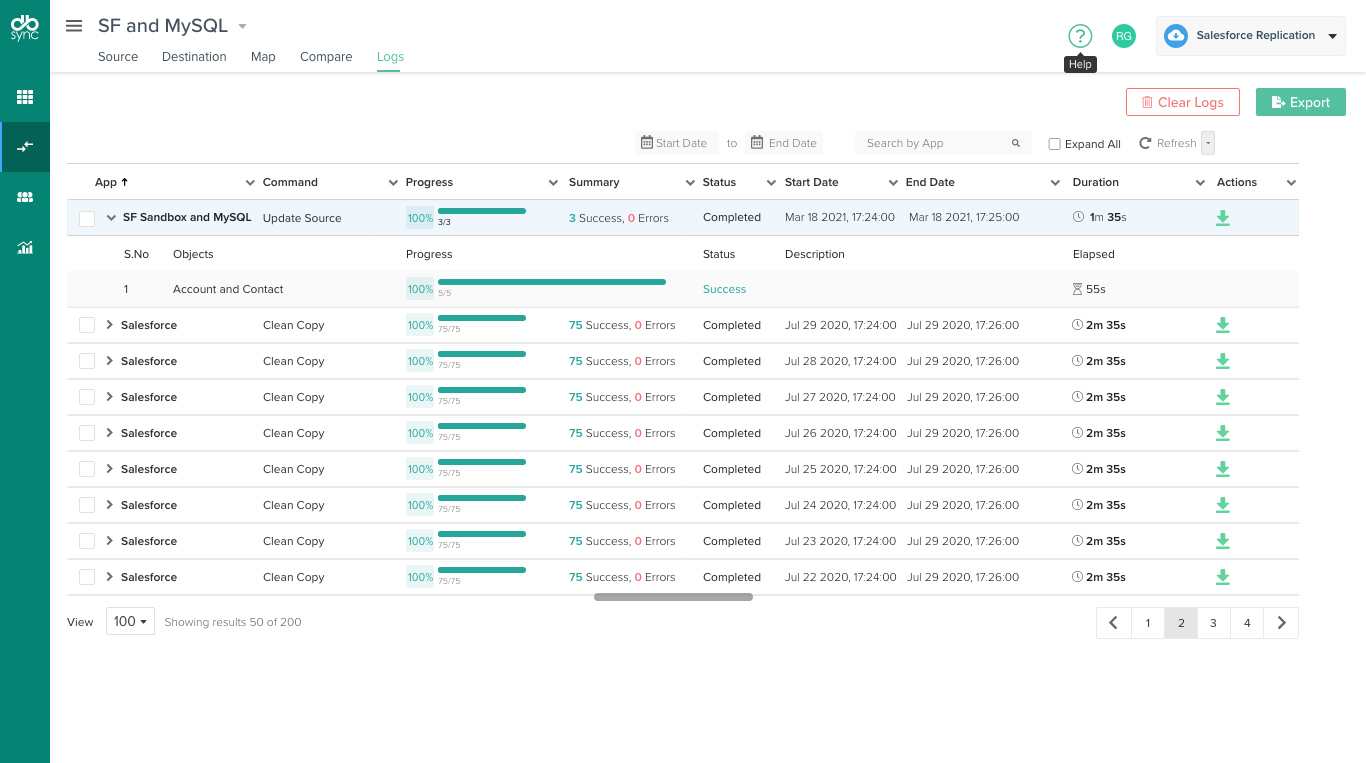Go to page 4
The image size is (1366, 763).
point(1247,623)
